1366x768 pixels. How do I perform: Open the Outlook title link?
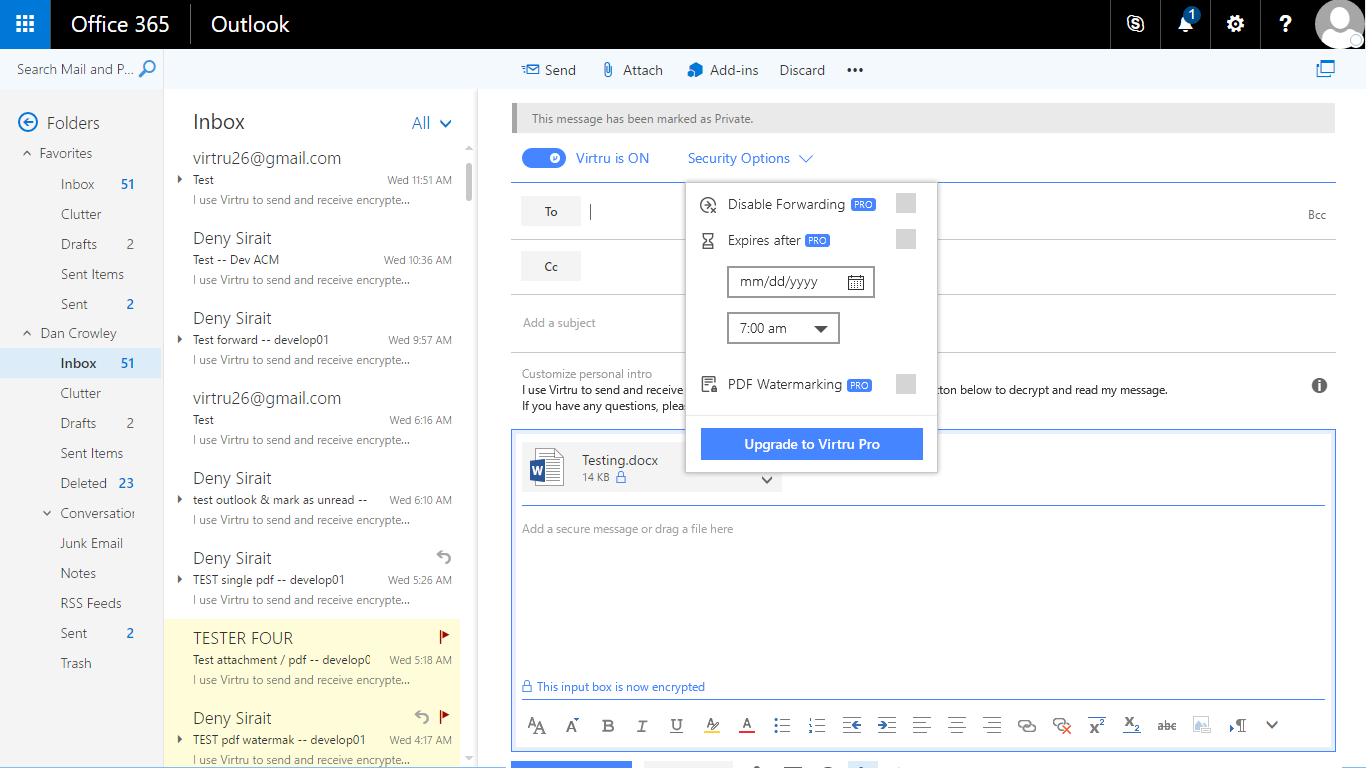coord(250,24)
